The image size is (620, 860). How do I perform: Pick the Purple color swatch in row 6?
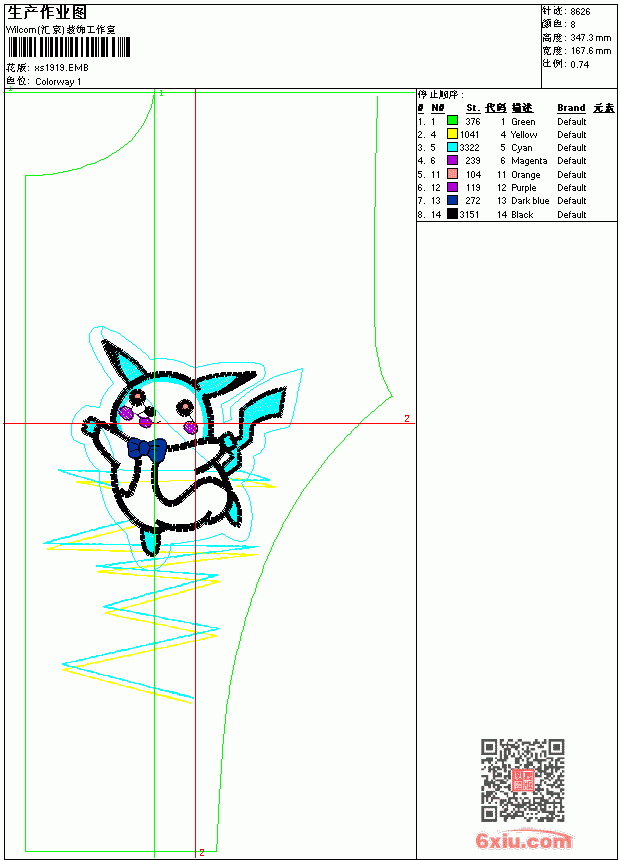tap(452, 187)
